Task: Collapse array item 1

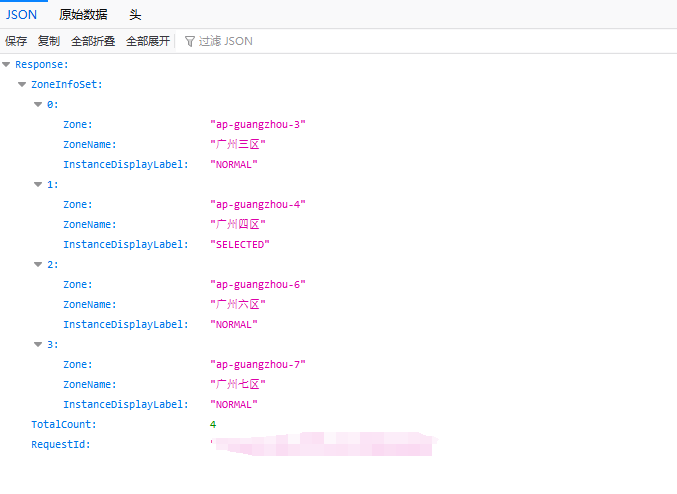Action: (x=38, y=185)
